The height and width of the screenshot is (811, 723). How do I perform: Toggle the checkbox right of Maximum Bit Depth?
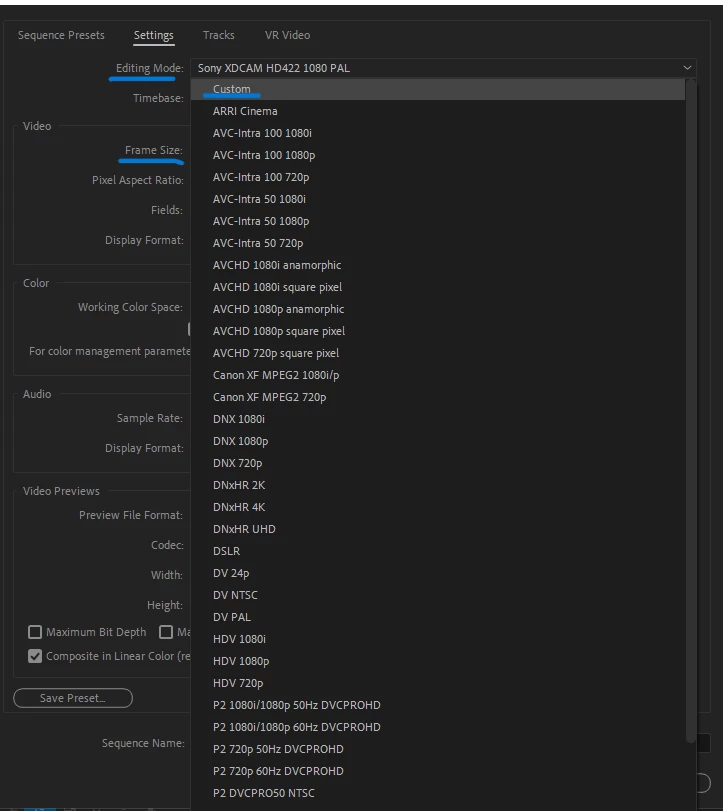(x=166, y=632)
